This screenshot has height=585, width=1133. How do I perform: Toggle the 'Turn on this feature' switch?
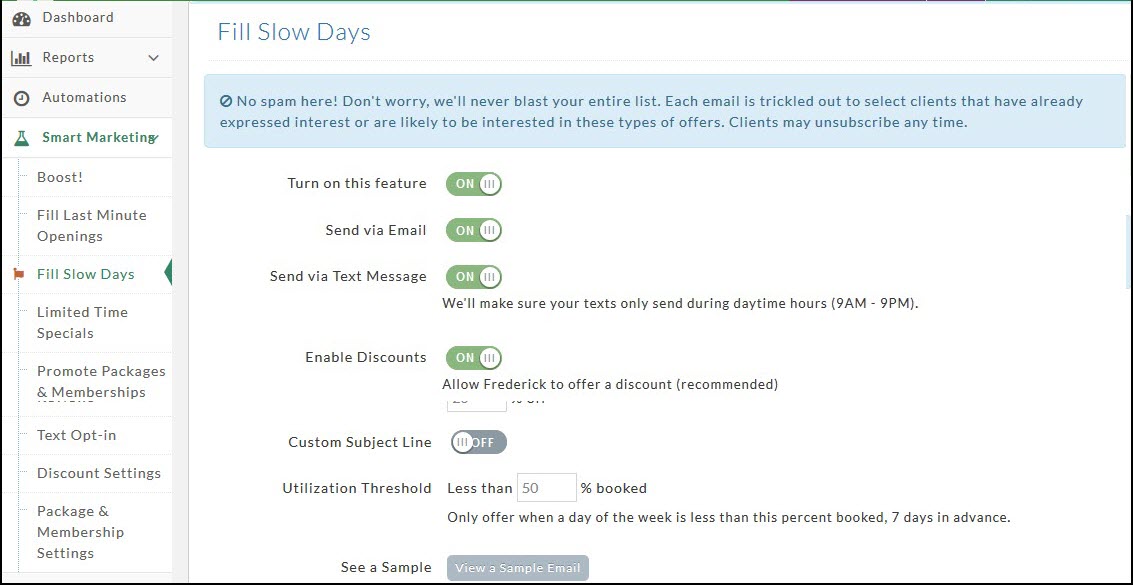coord(474,184)
